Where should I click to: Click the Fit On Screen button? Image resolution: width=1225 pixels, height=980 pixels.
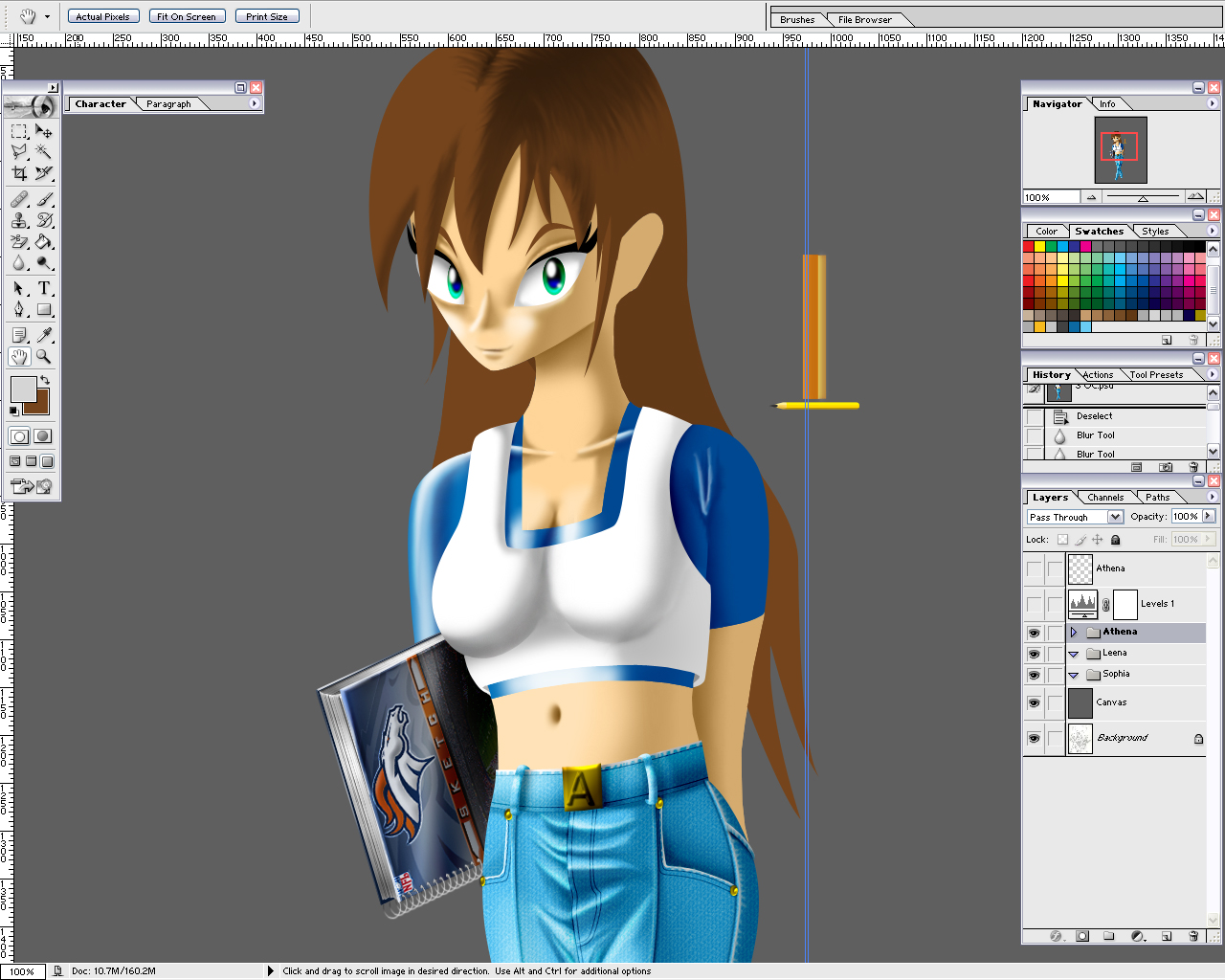[x=187, y=16]
